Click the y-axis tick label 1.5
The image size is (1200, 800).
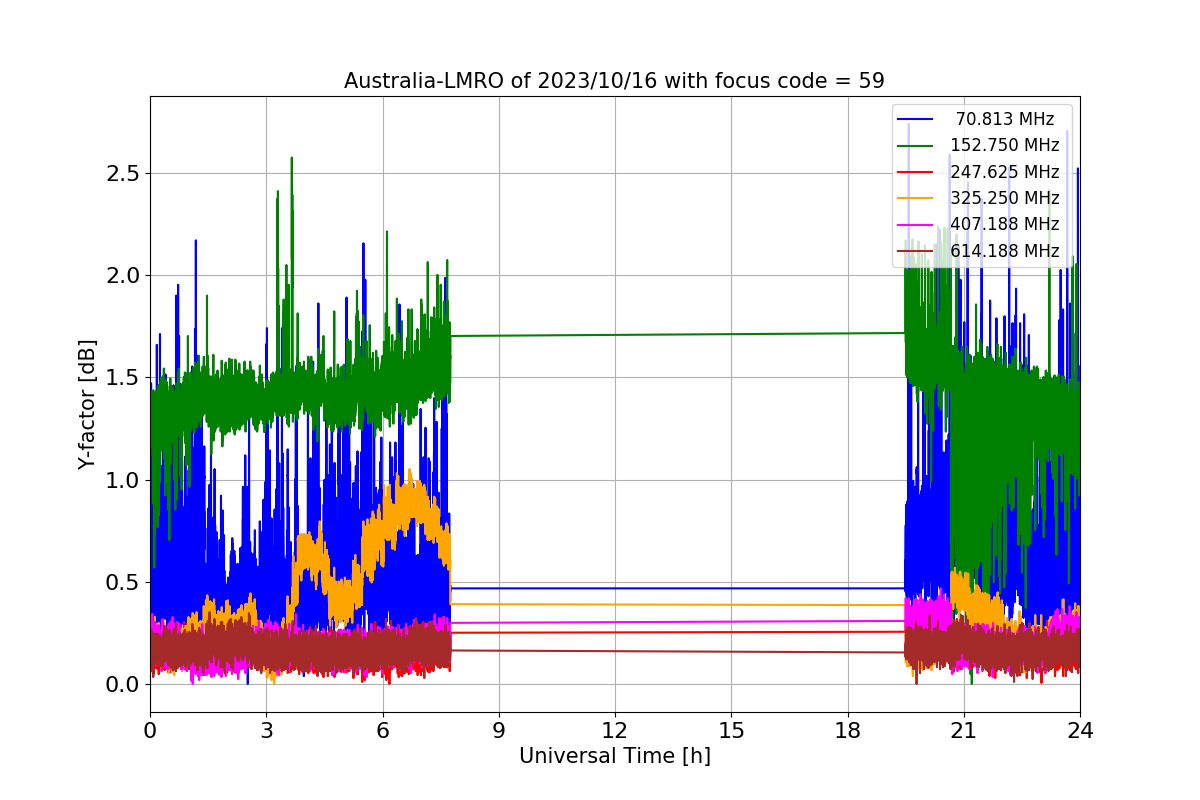click(122, 378)
